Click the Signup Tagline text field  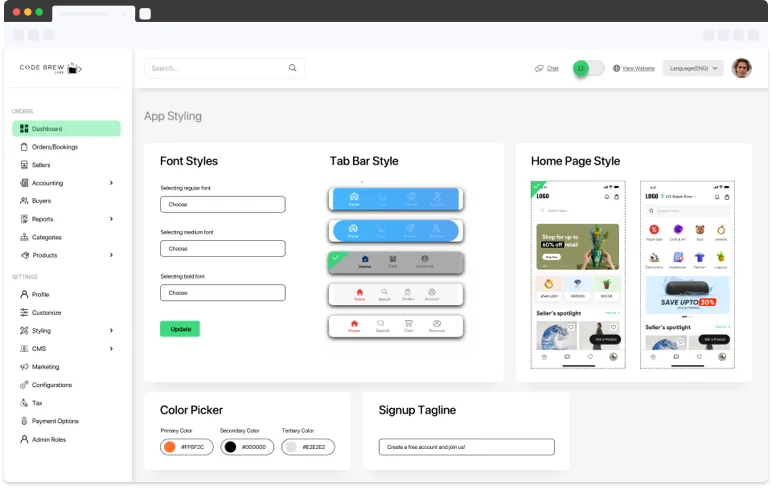pyautogui.click(x=466, y=447)
